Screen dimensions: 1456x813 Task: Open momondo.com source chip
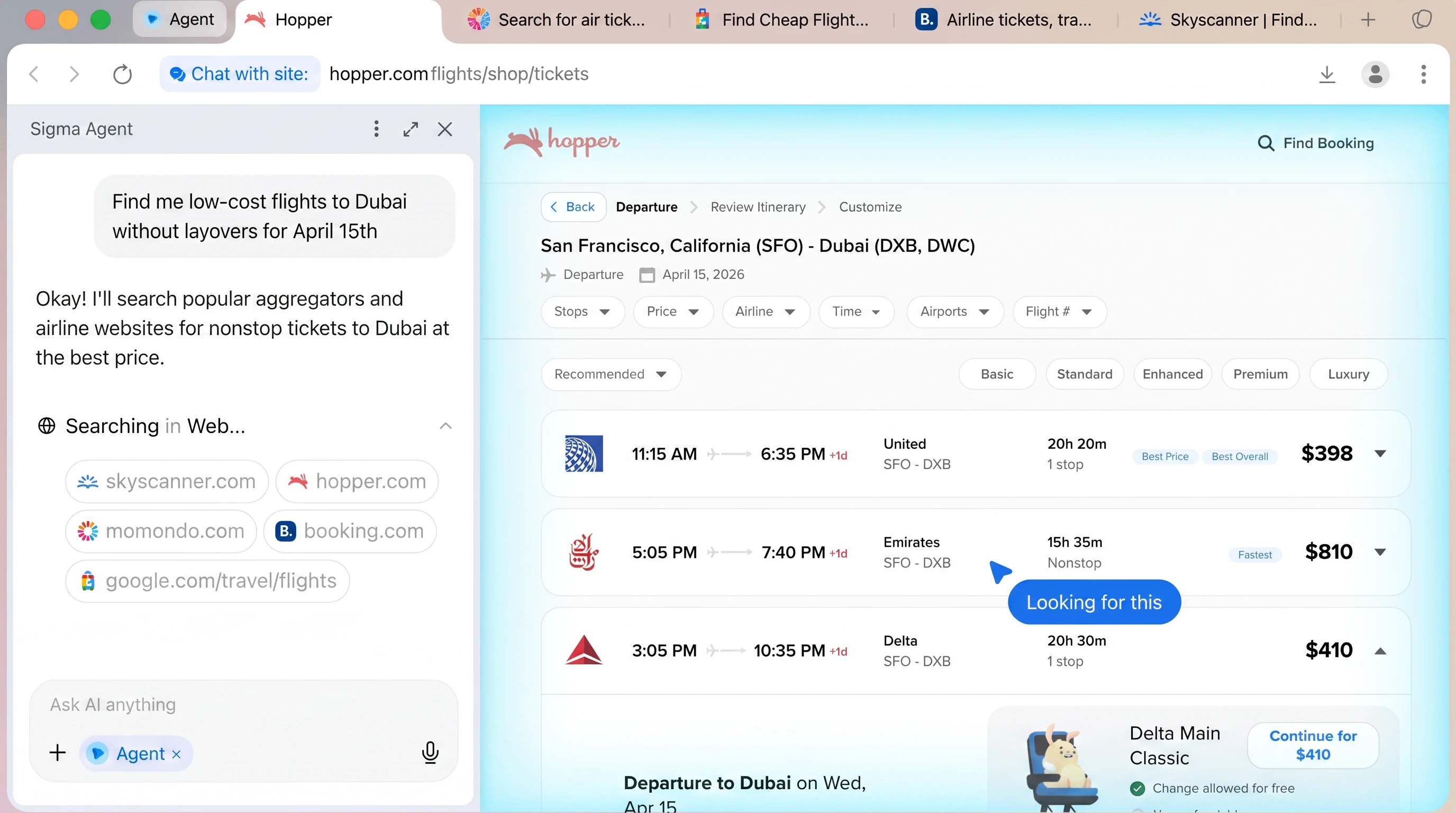(x=161, y=531)
